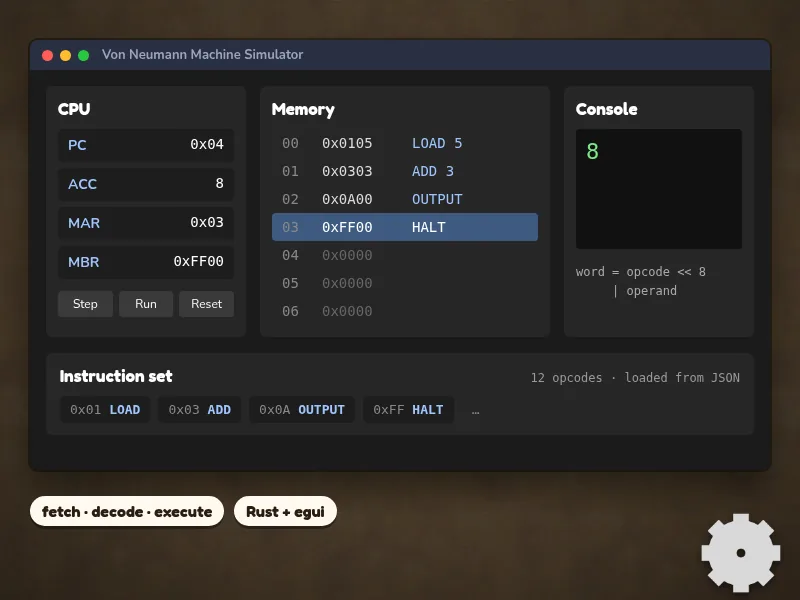Select memory row 00 LOAD 5
This screenshot has height=600, width=800.
tap(405, 143)
